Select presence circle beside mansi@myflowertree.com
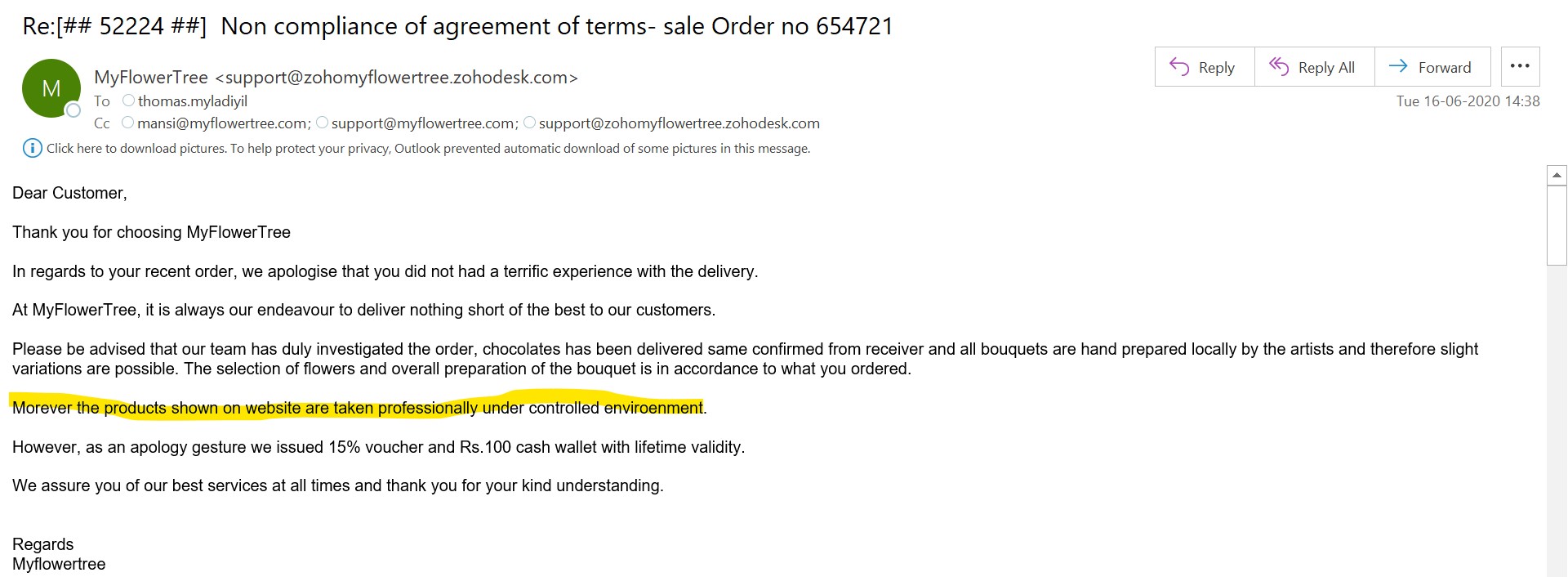1568x577 pixels. [127, 123]
